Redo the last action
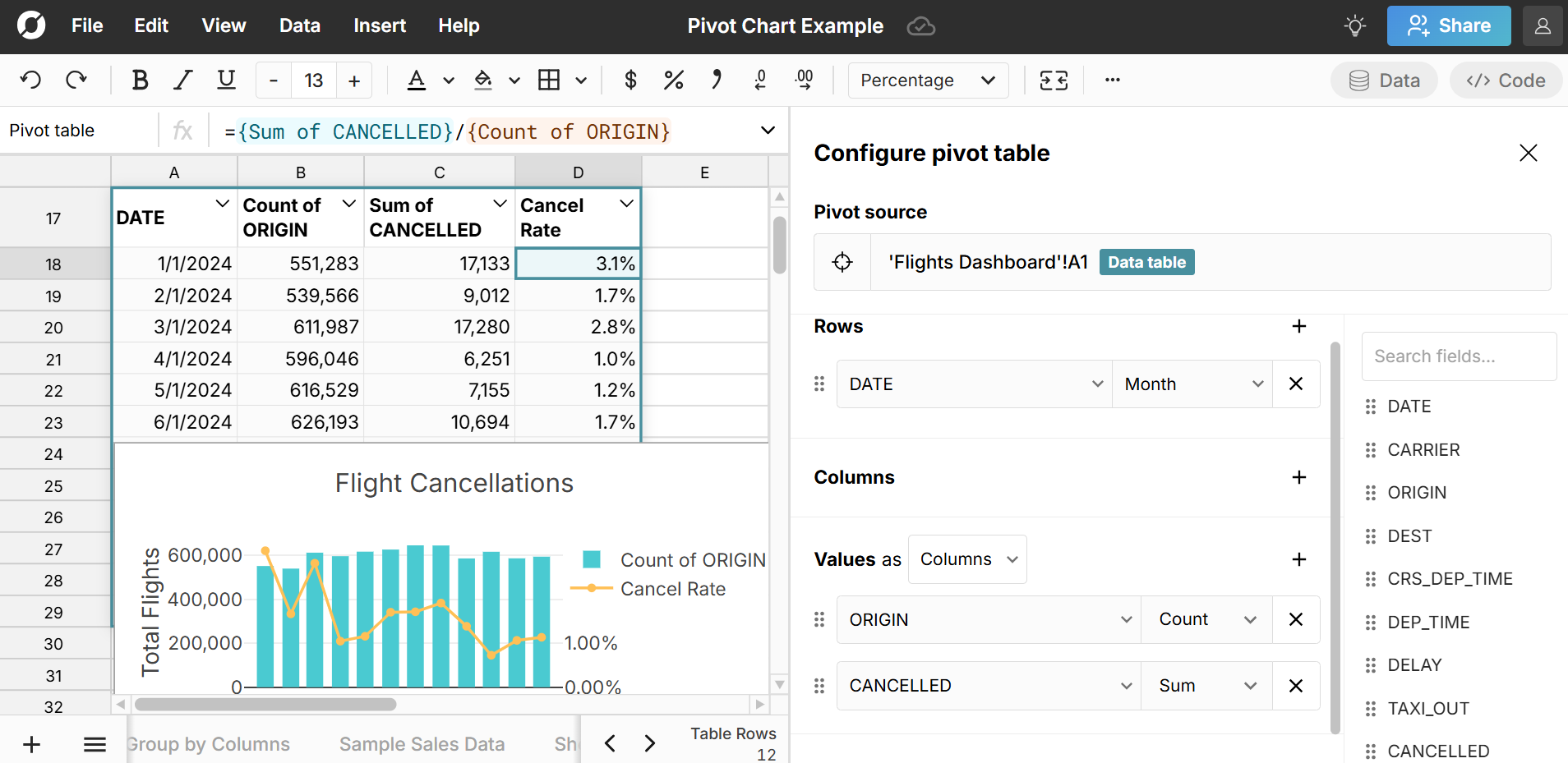Screen dimensions: 1568x763 click(76, 80)
